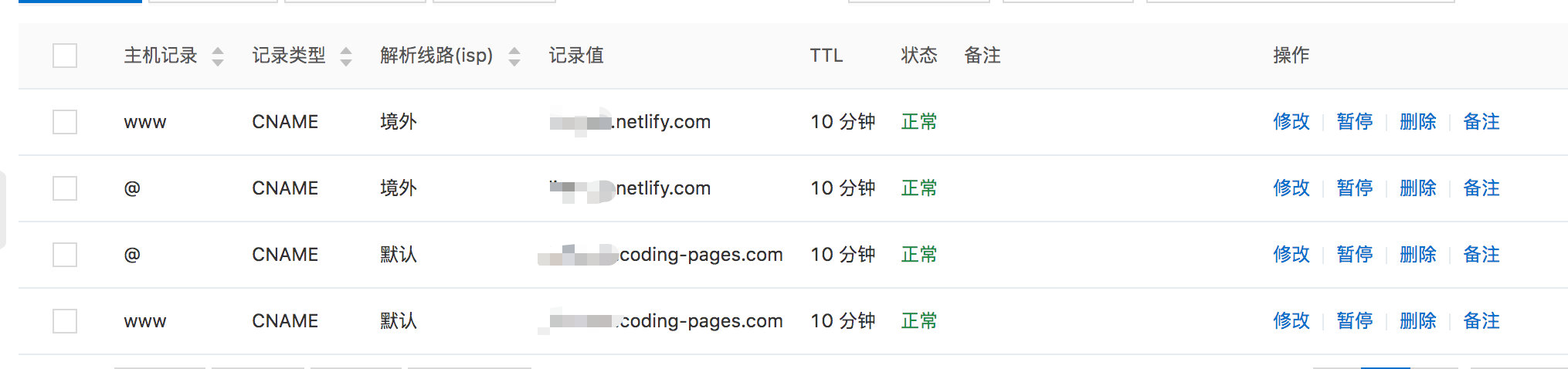Sort by 记录类型 column arrows
Viewport: 1568px width, 369px height.
coord(346,56)
